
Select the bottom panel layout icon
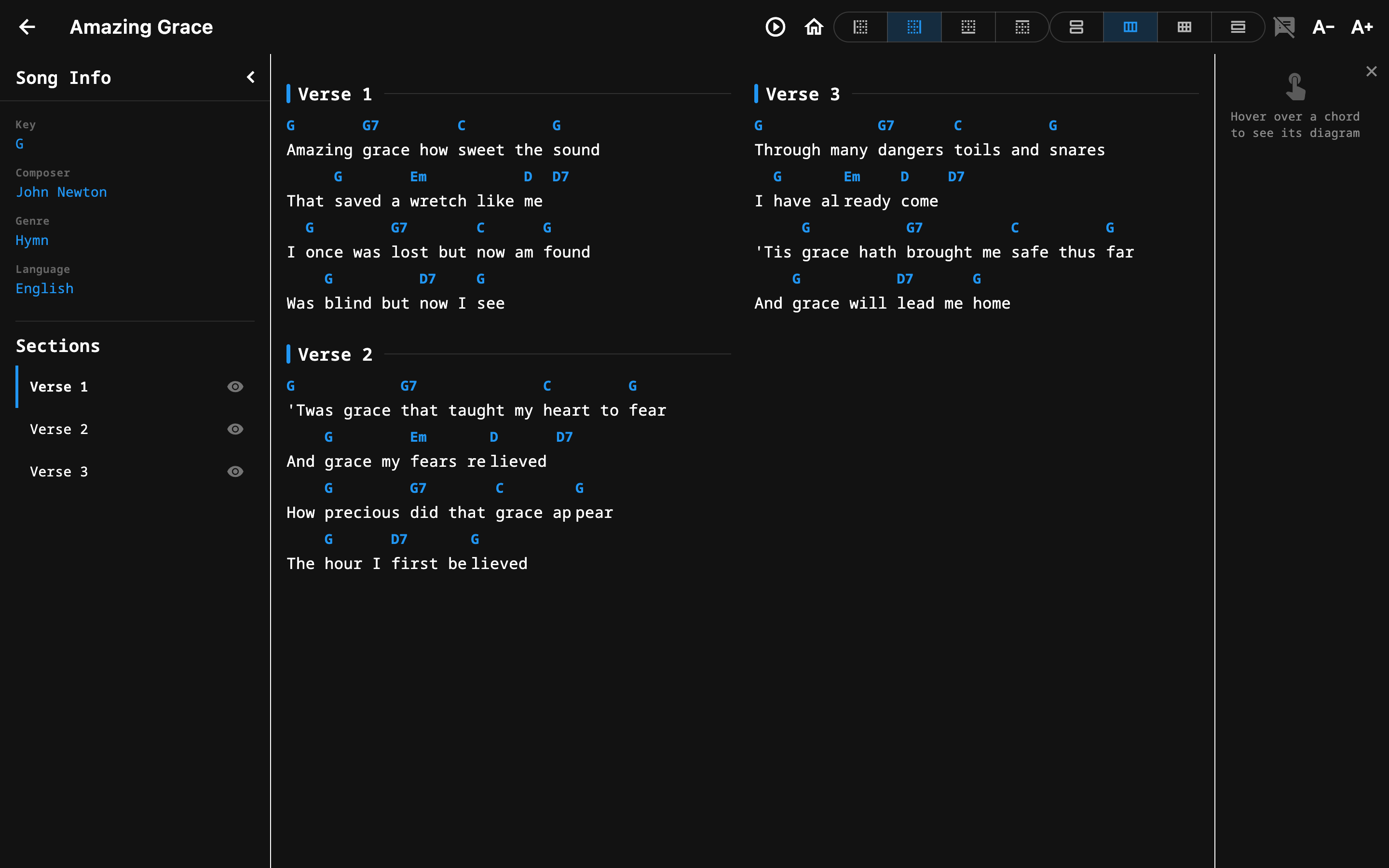[967, 27]
